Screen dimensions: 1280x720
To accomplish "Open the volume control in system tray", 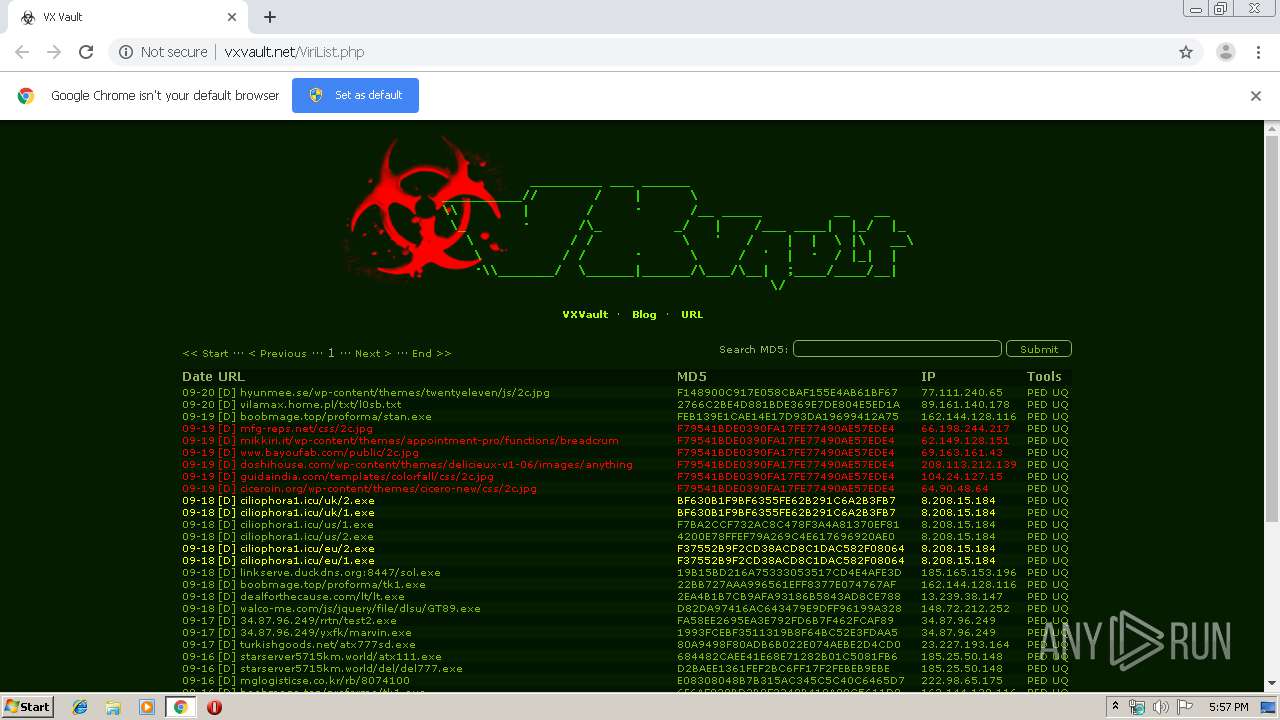I will pos(1160,707).
